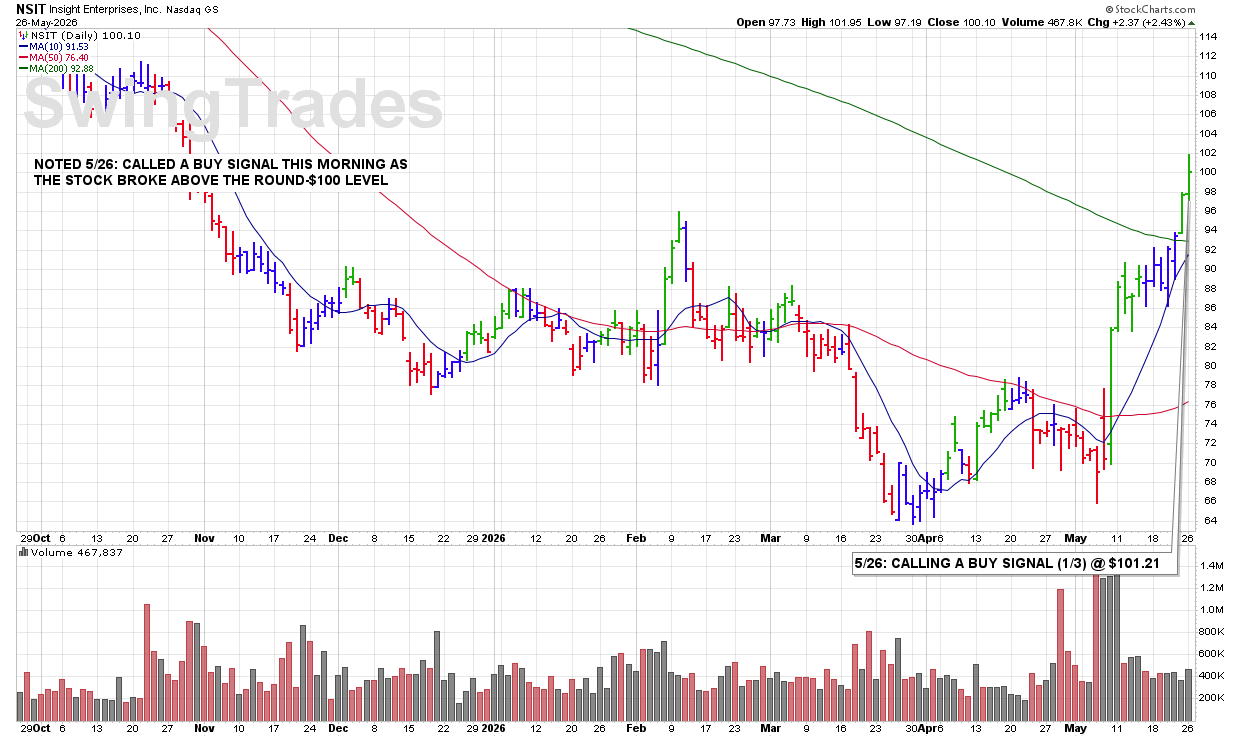Screen dimensions: 1240x737
Task: Click the 108 price axis label
Action: pyautogui.click(x=1208, y=94)
